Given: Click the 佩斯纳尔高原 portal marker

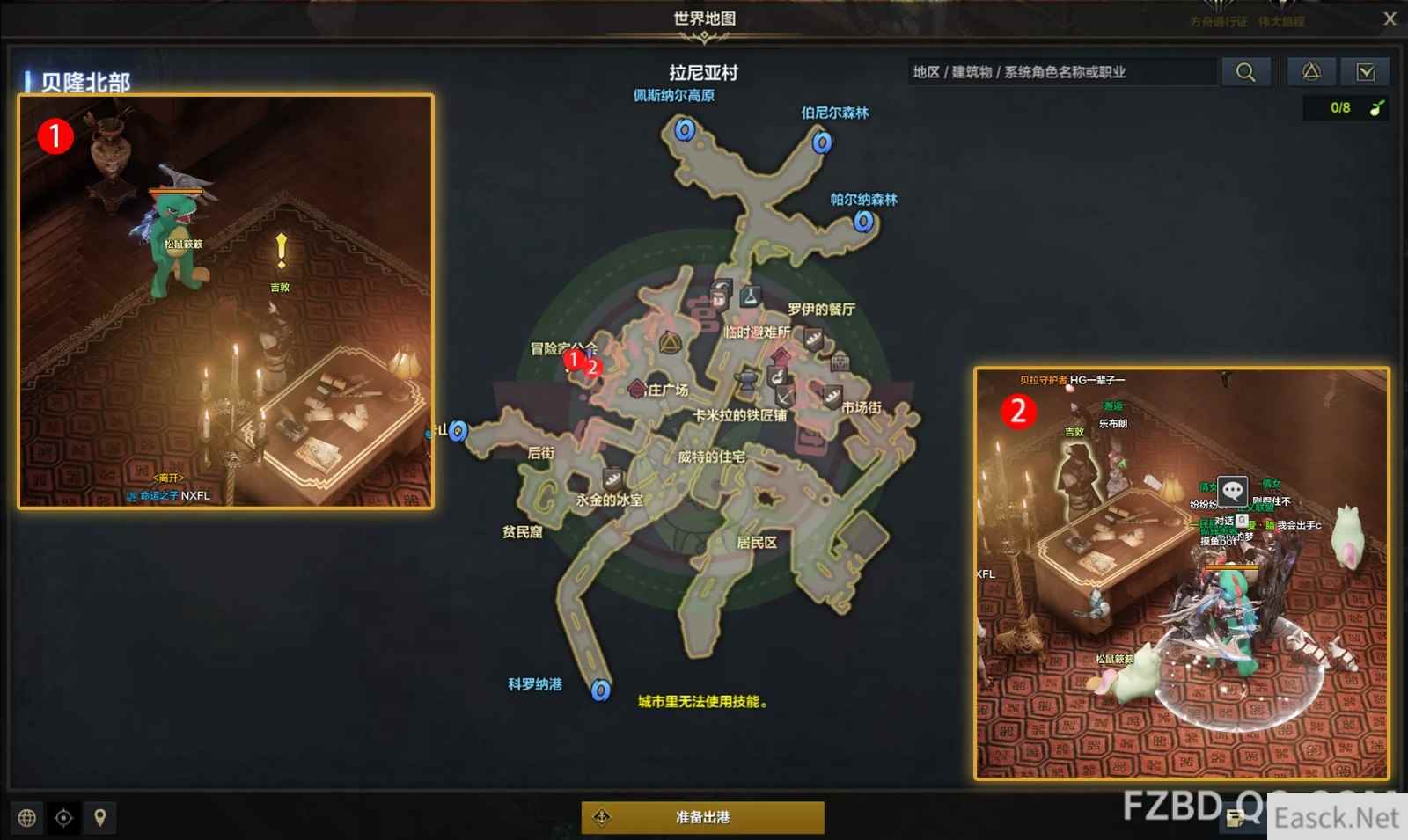Looking at the screenshot, I should [x=685, y=130].
